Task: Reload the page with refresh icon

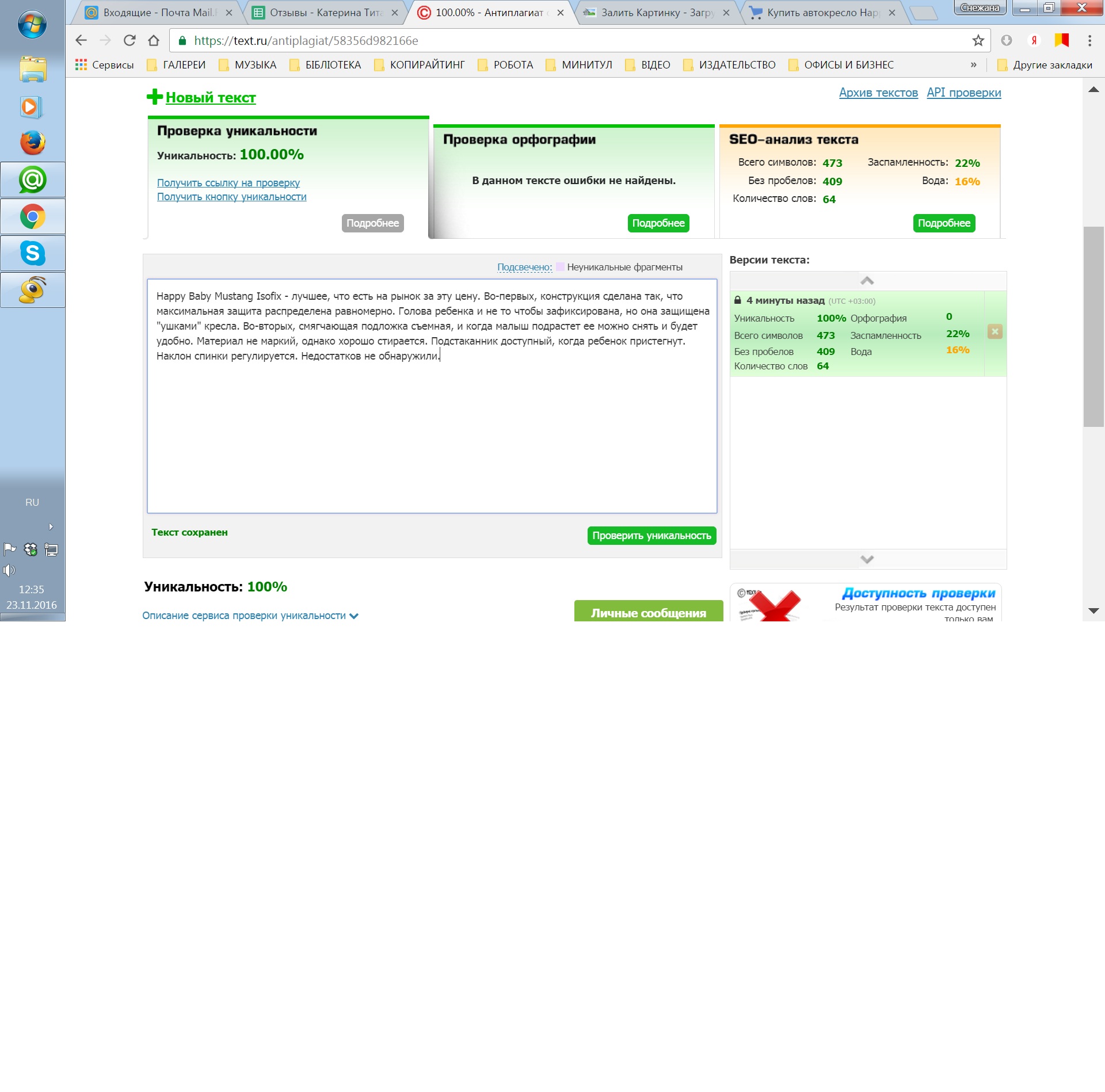Action: pyautogui.click(x=129, y=41)
